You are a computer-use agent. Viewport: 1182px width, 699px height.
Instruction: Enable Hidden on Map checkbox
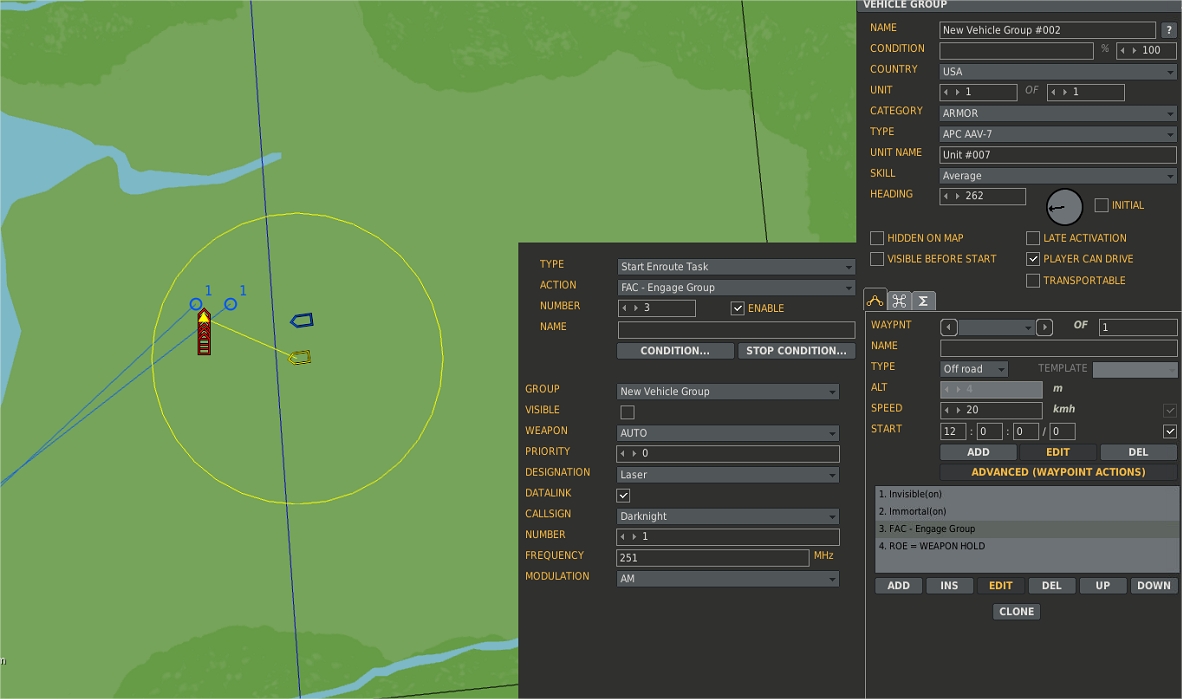(877, 238)
